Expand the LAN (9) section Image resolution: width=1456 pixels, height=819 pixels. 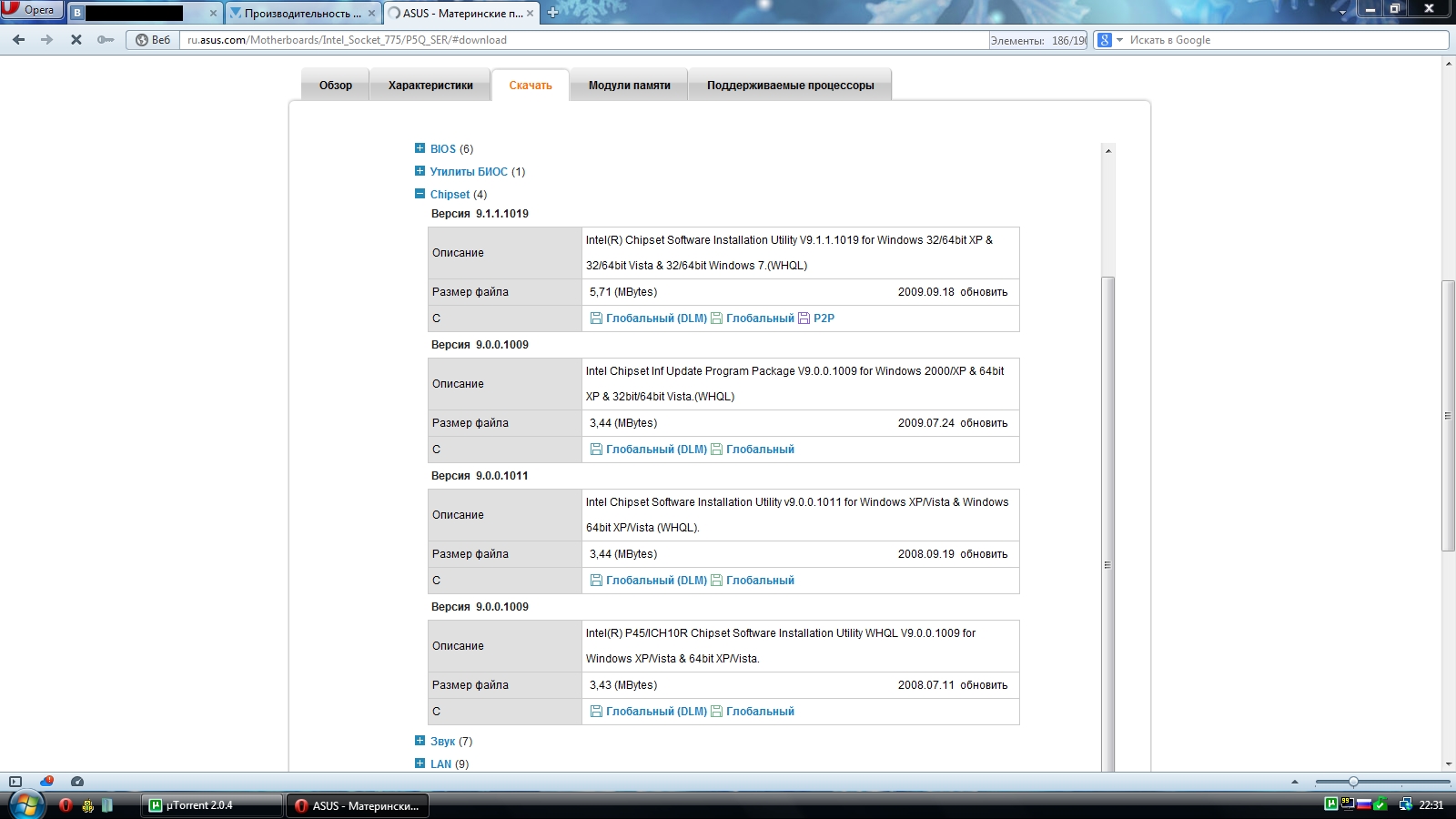[x=420, y=763]
